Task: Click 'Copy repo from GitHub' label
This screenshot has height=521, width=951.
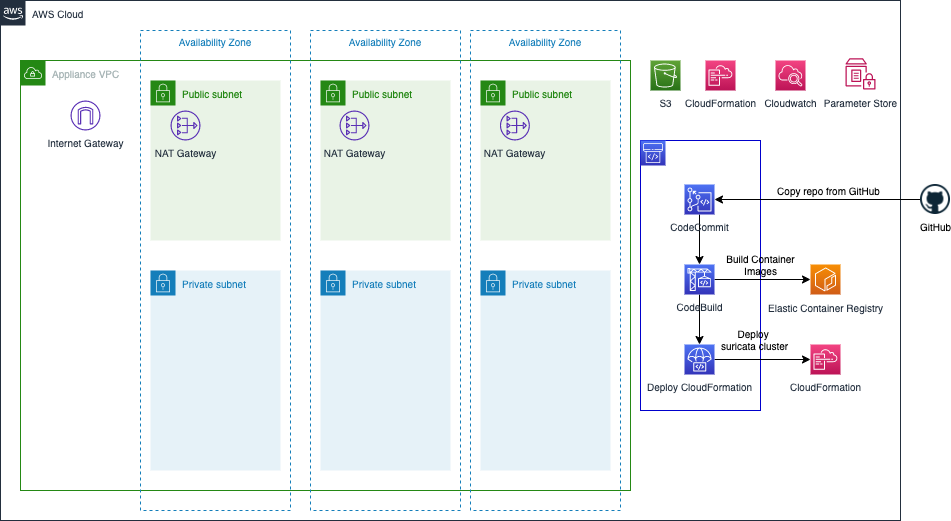Action: coord(828,191)
